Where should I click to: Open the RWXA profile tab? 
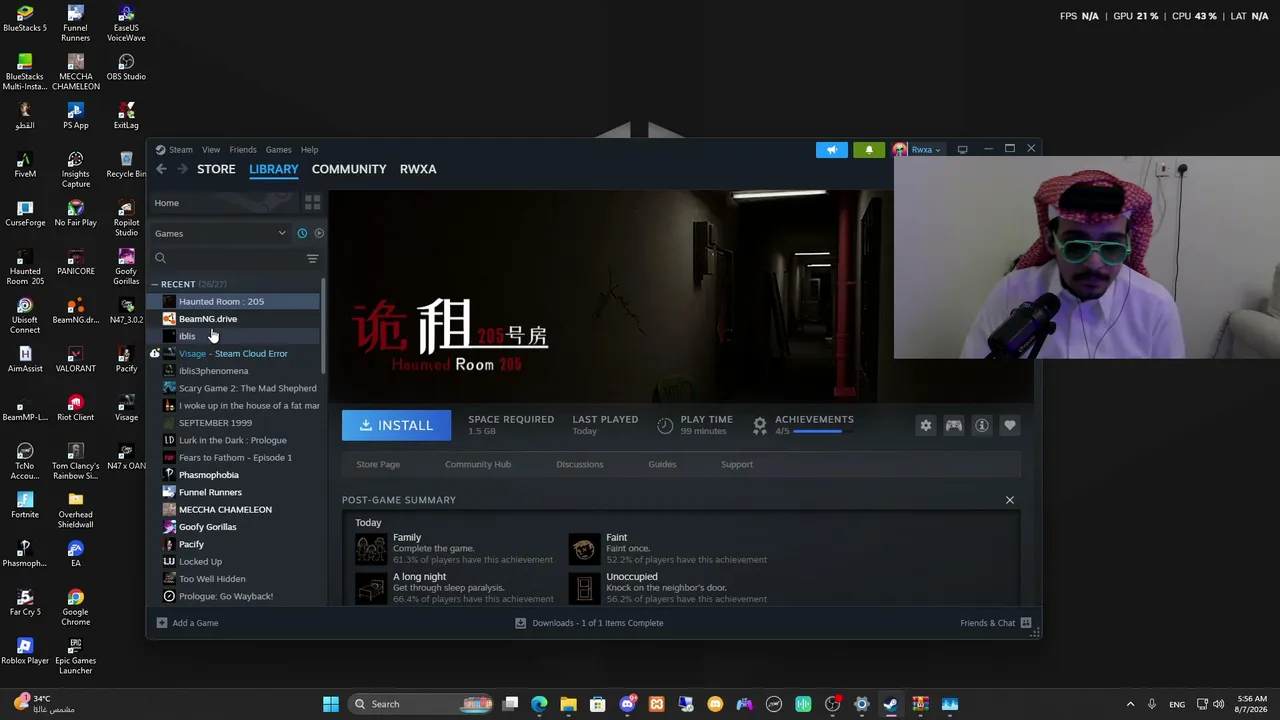tap(418, 169)
